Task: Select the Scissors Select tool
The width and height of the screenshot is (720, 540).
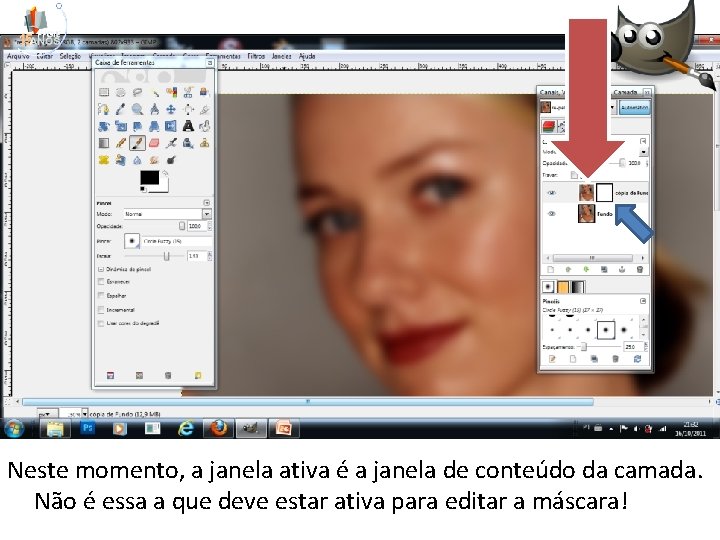Action: coord(188,92)
